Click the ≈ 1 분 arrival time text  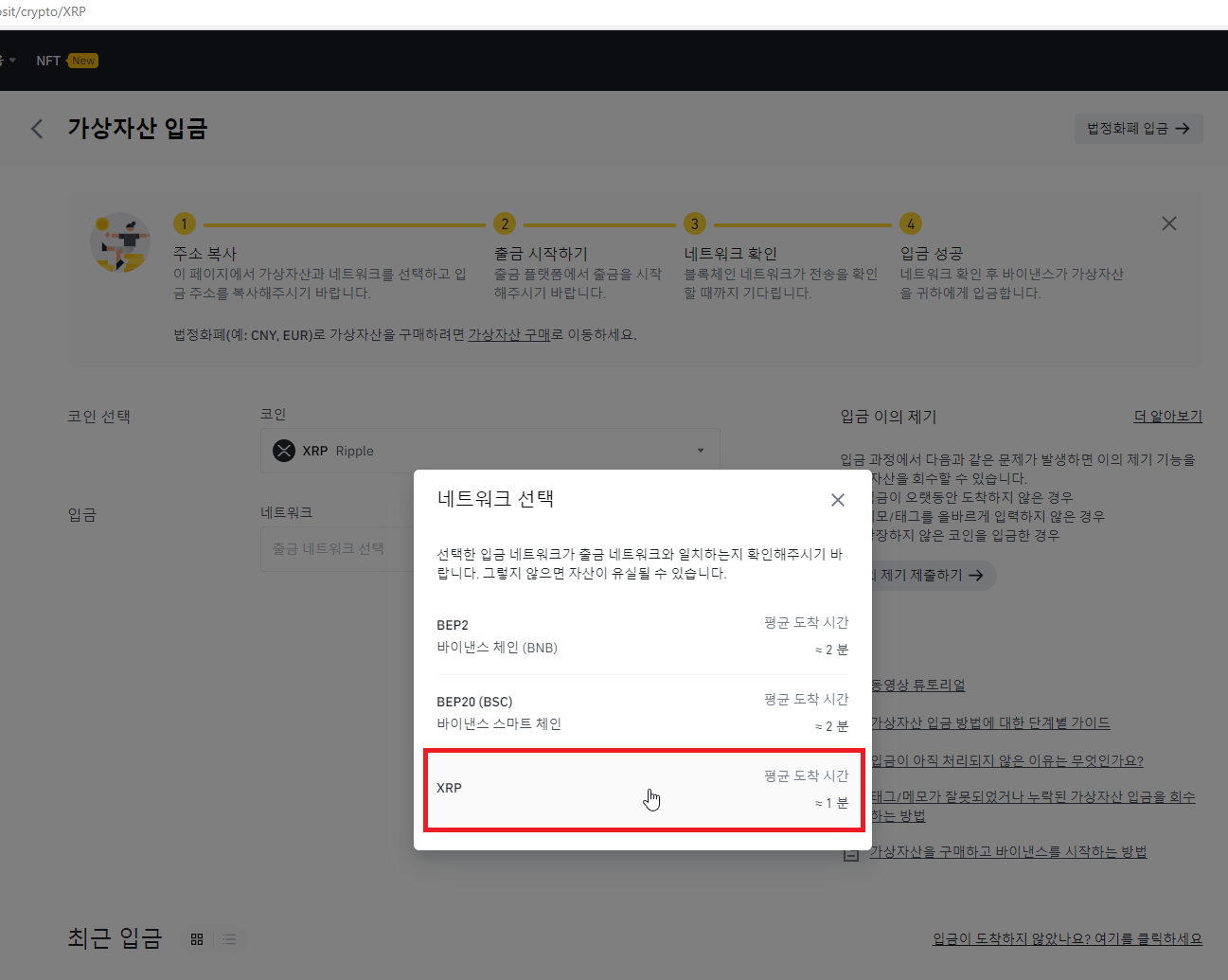click(x=831, y=803)
